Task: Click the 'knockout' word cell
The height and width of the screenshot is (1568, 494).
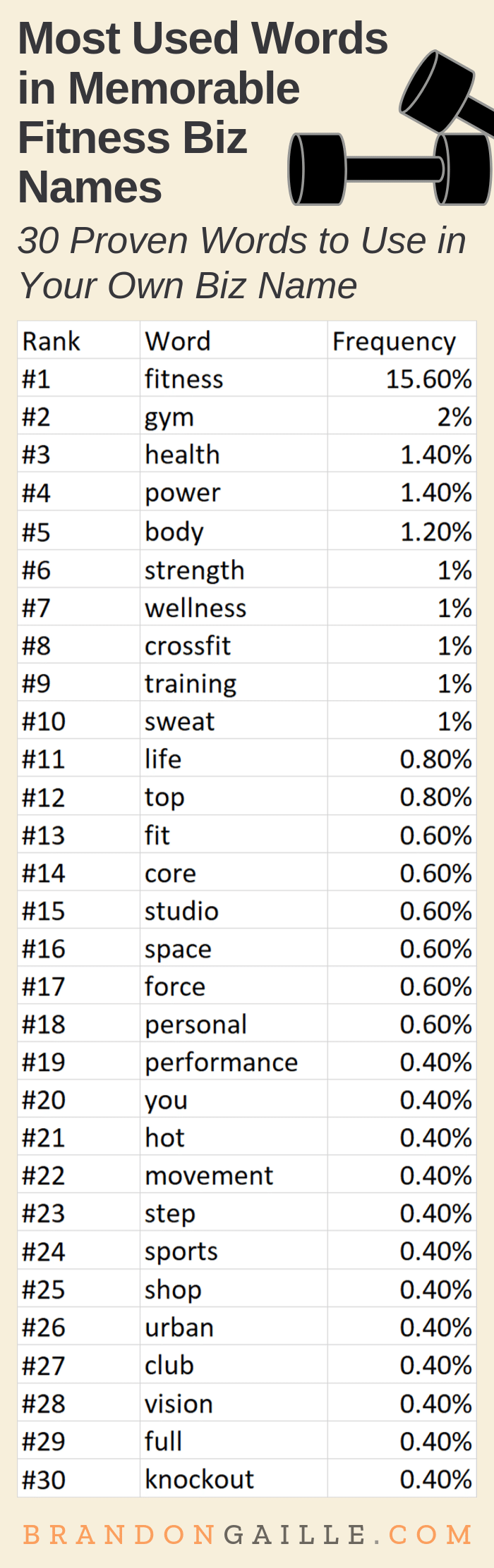Action: pos(199,1479)
